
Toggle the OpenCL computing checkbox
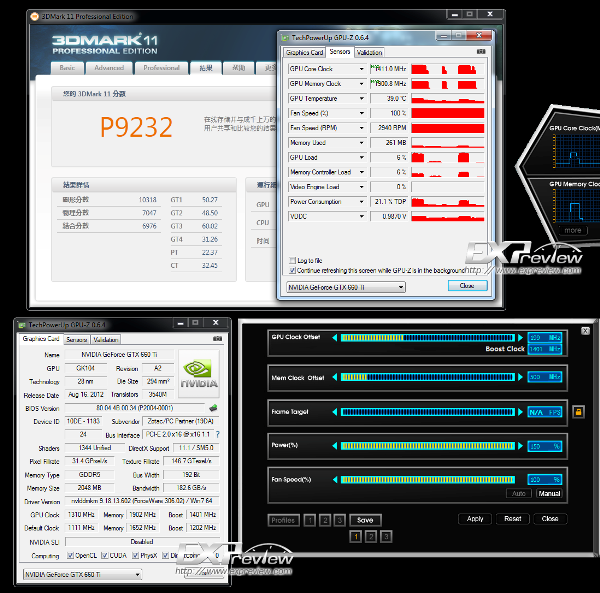pos(70,556)
